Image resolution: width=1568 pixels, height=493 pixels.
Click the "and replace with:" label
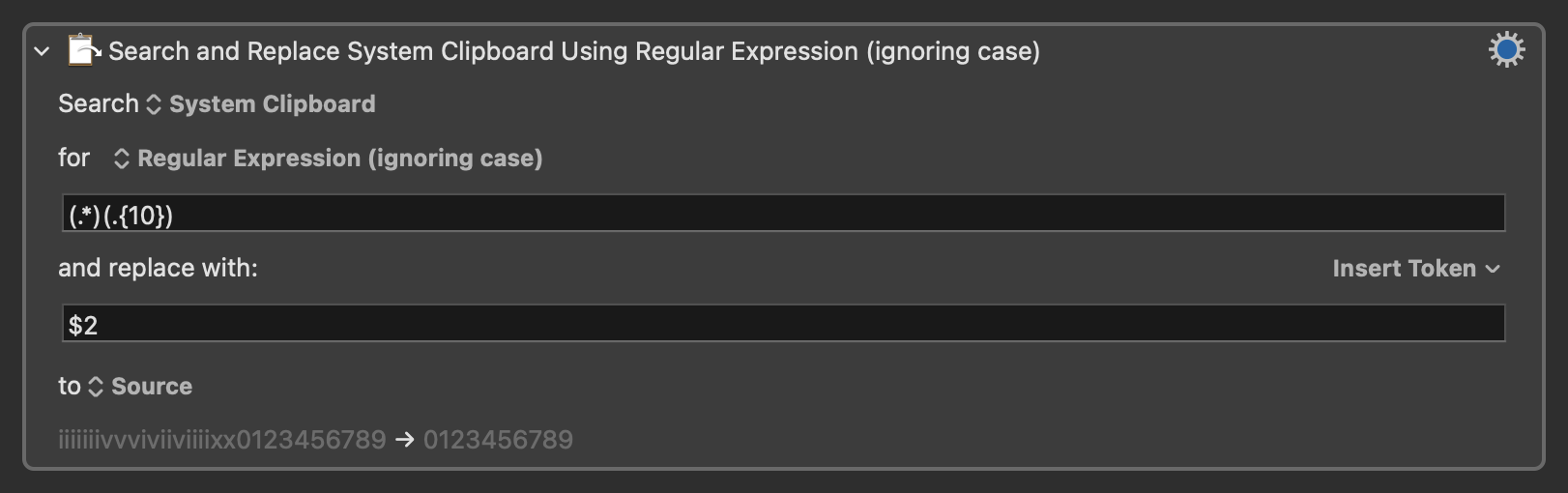[x=158, y=268]
